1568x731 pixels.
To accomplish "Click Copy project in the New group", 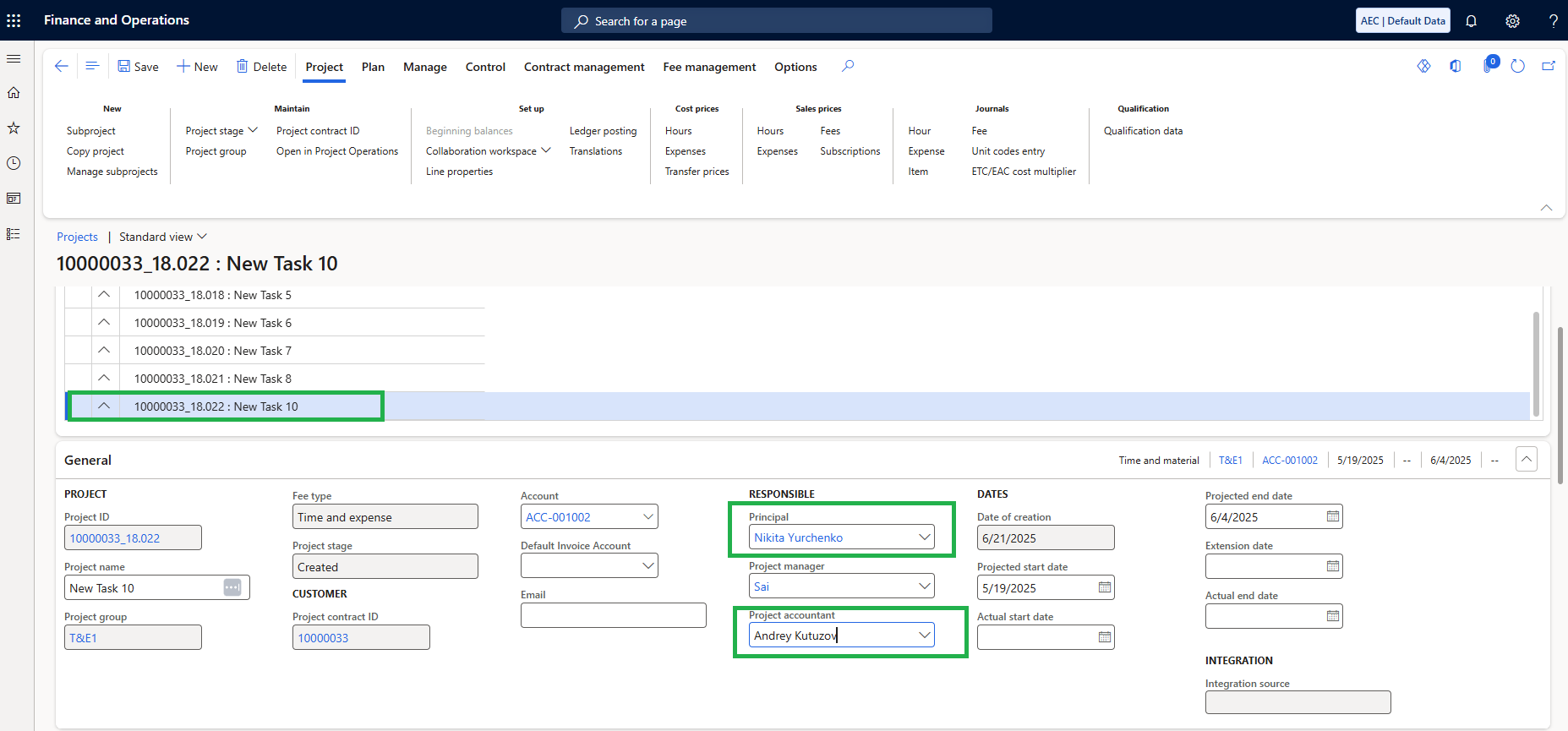I will [x=96, y=151].
